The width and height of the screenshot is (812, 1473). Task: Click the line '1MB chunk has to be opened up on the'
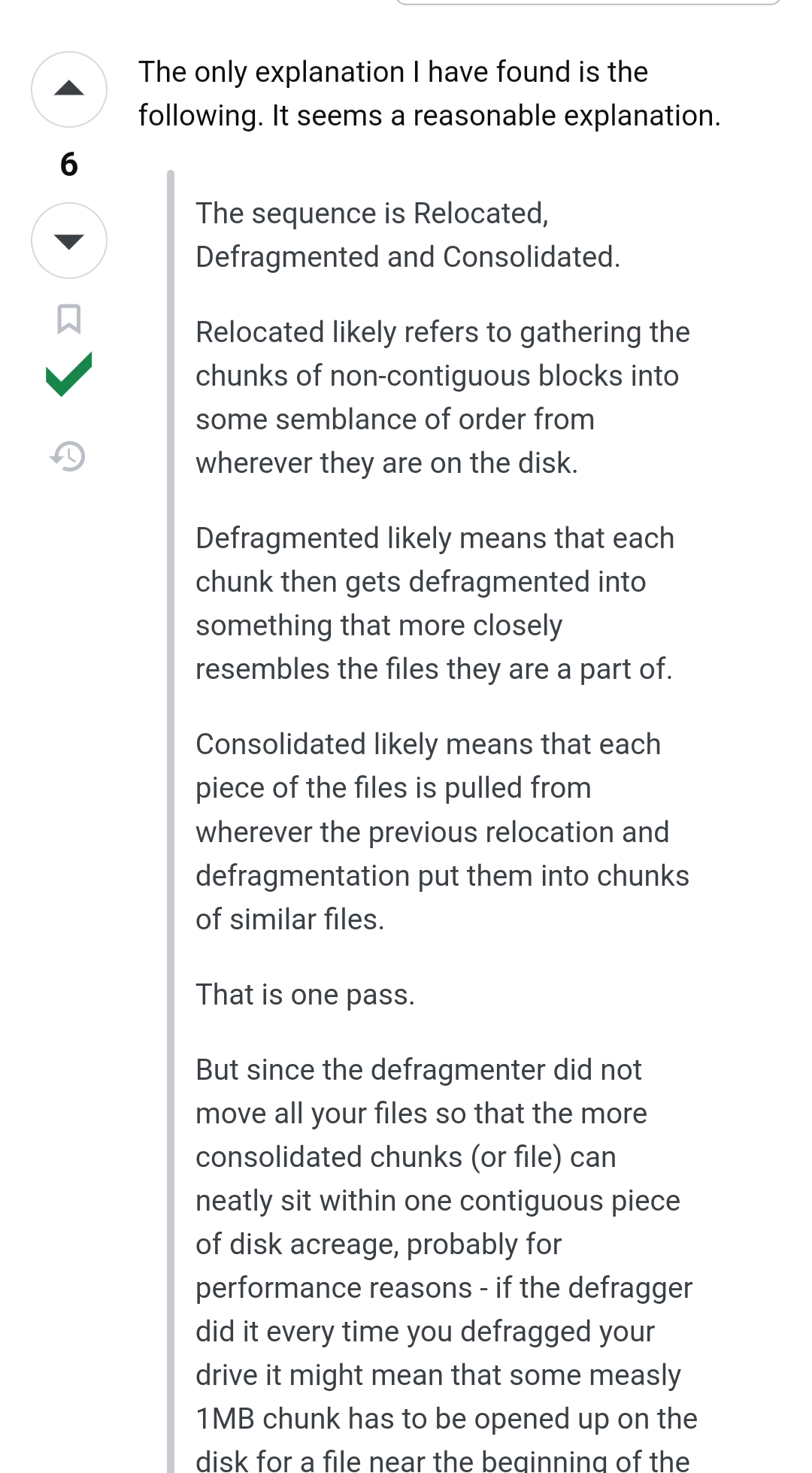point(446,1419)
